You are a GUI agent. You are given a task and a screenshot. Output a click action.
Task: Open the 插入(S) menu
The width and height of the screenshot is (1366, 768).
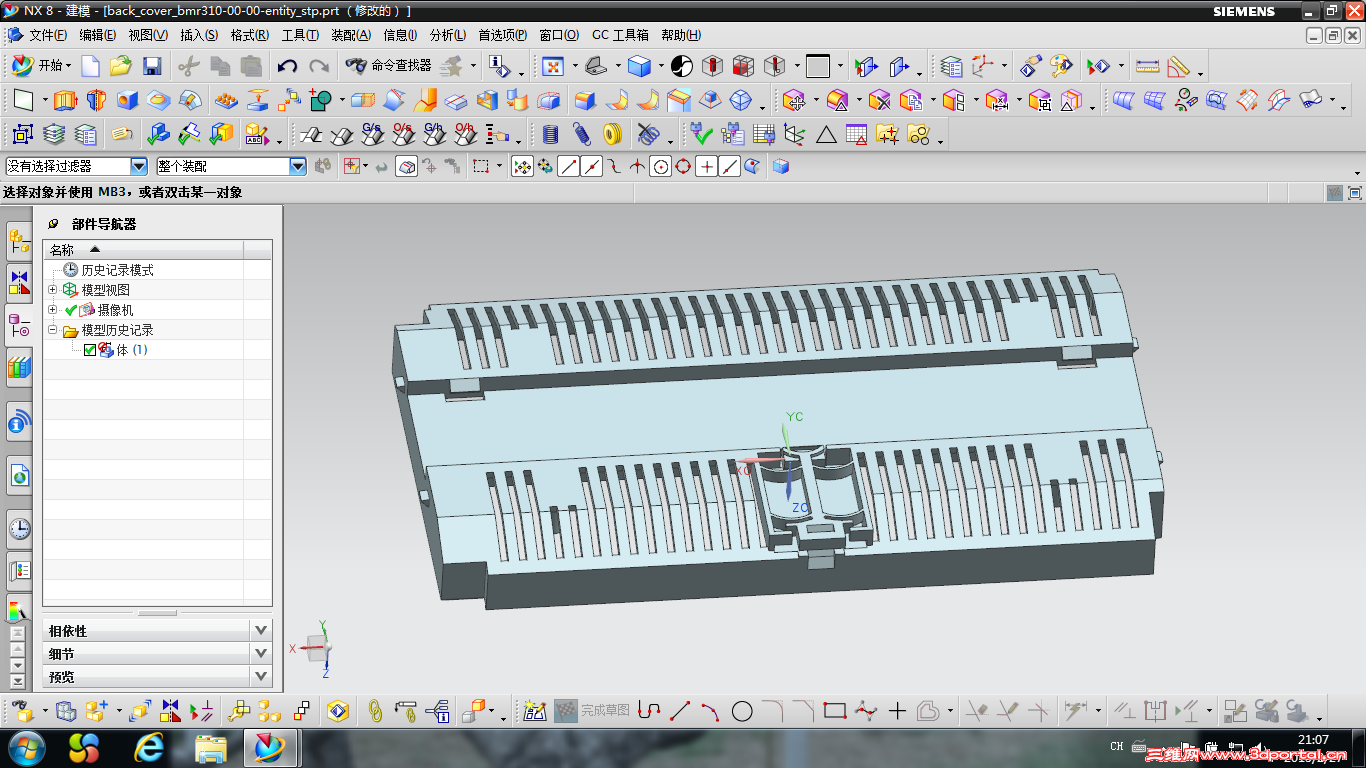(198, 35)
